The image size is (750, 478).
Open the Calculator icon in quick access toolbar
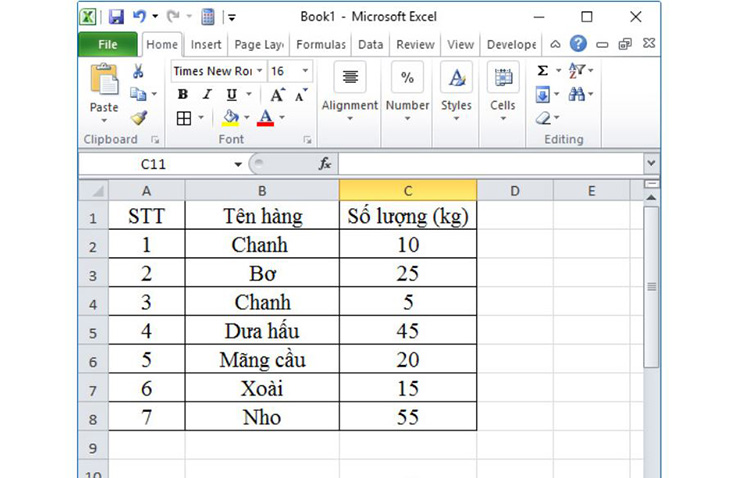coord(208,17)
